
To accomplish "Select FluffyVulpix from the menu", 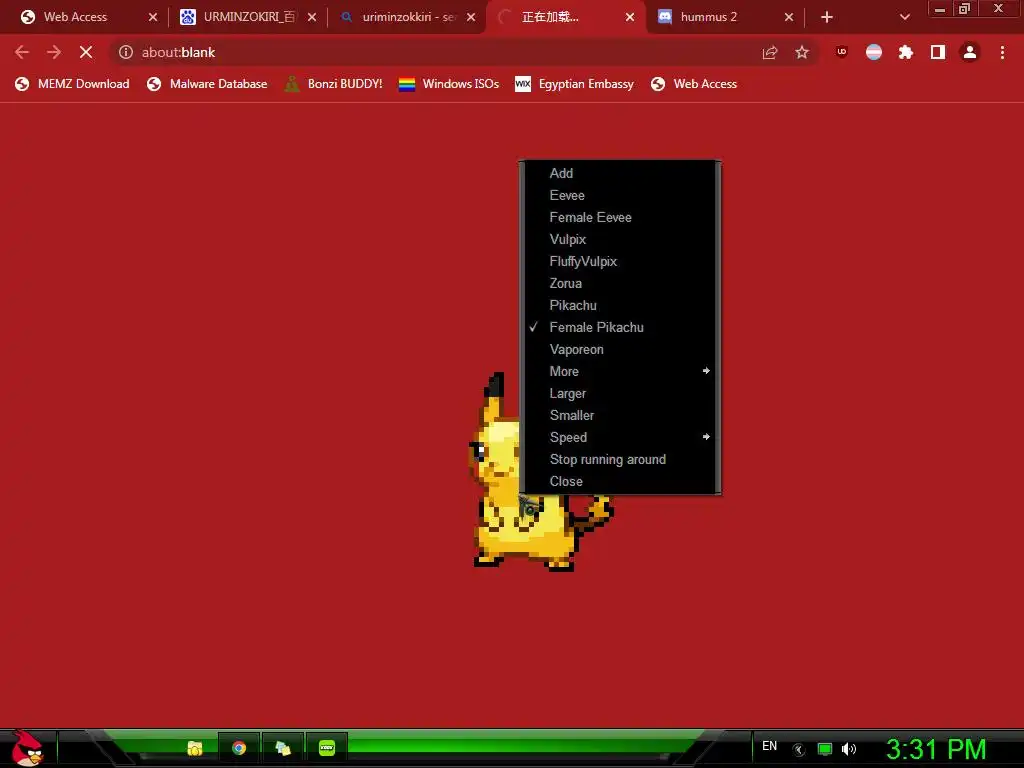I will pos(620,261).
